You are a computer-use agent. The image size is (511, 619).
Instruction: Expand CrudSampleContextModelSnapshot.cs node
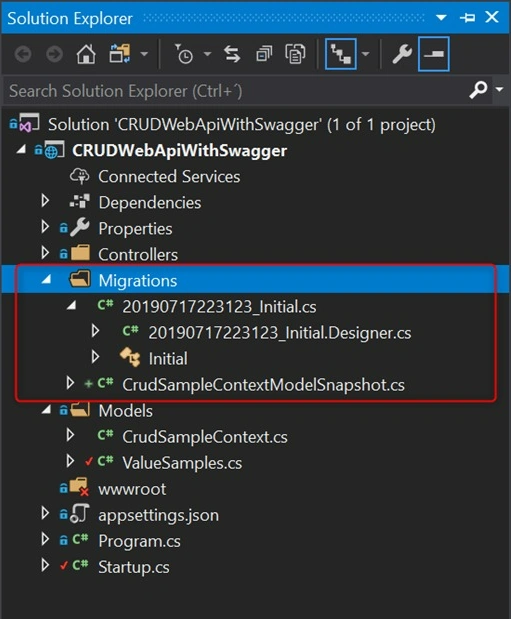70,383
